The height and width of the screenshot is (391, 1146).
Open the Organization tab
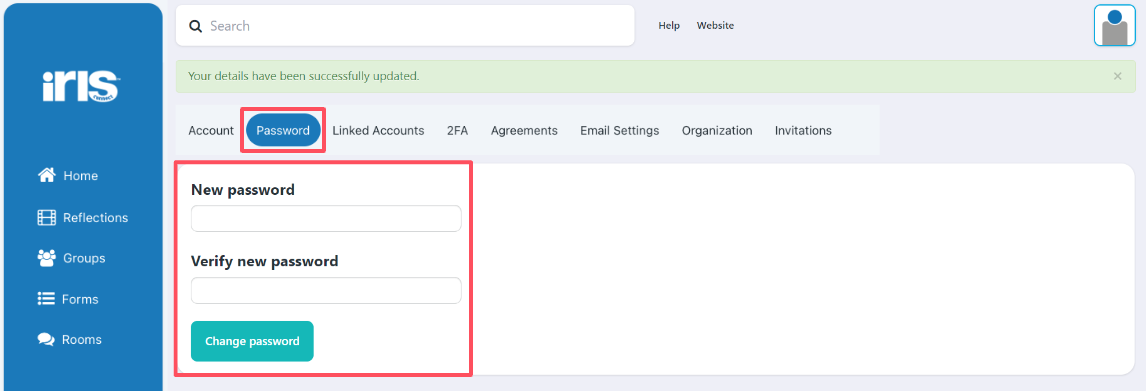(717, 130)
